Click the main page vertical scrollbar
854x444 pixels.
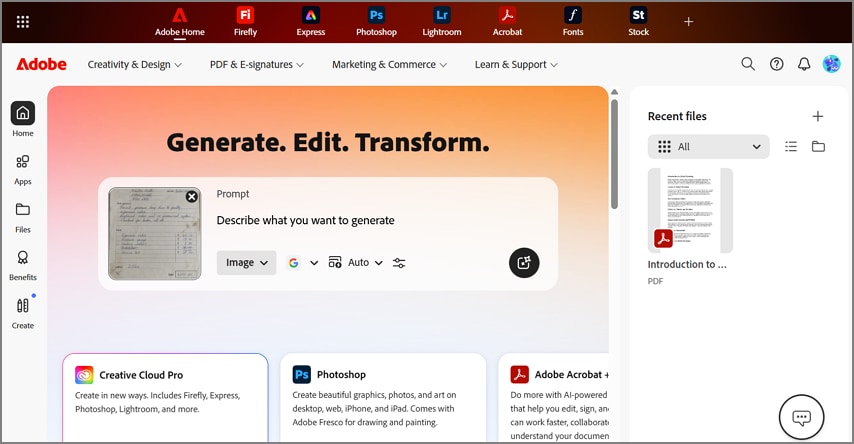[614, 153]
